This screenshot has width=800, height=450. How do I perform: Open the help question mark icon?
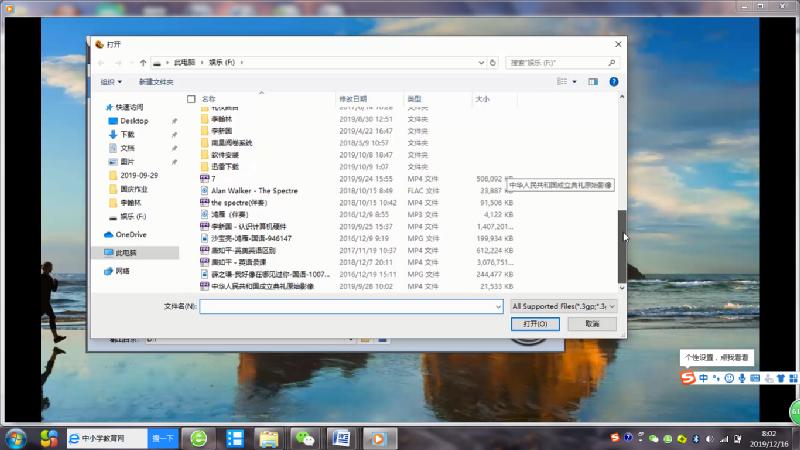(612, 81)
